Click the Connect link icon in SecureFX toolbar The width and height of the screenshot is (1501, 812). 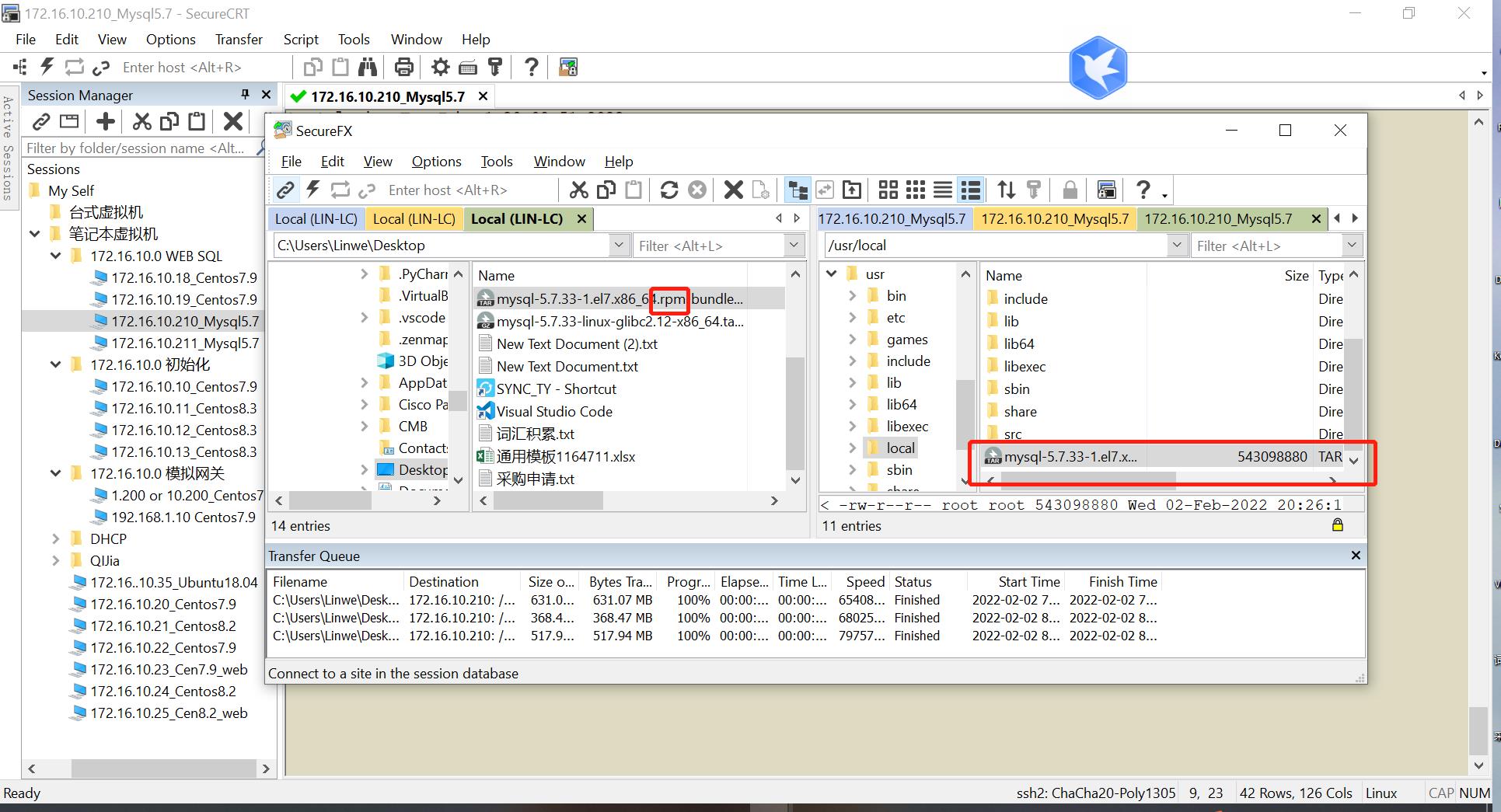[285, 190]
